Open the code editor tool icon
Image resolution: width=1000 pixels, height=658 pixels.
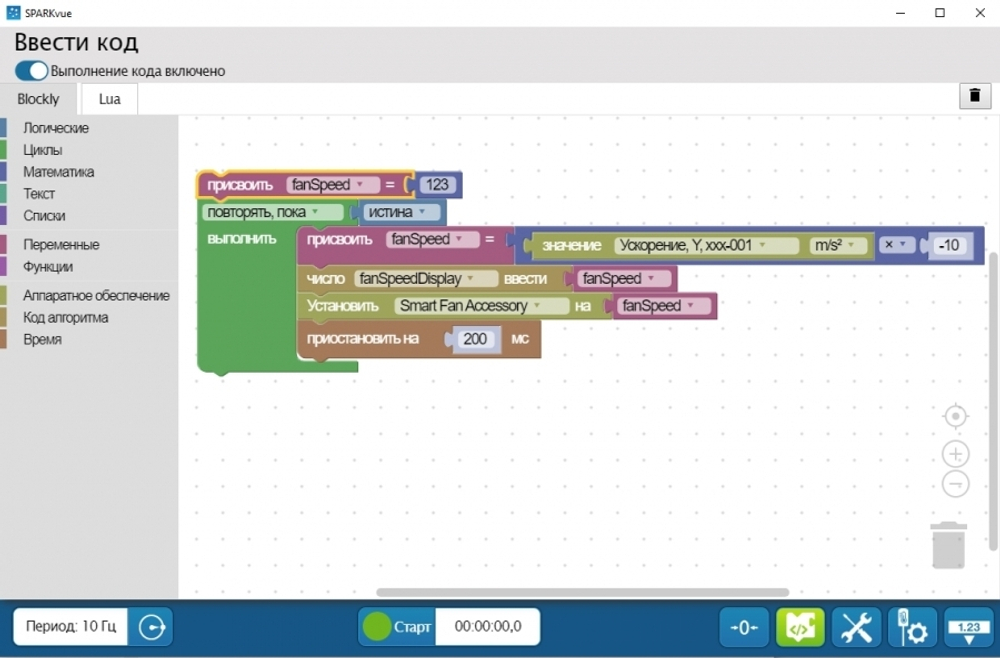click(800, 628)
